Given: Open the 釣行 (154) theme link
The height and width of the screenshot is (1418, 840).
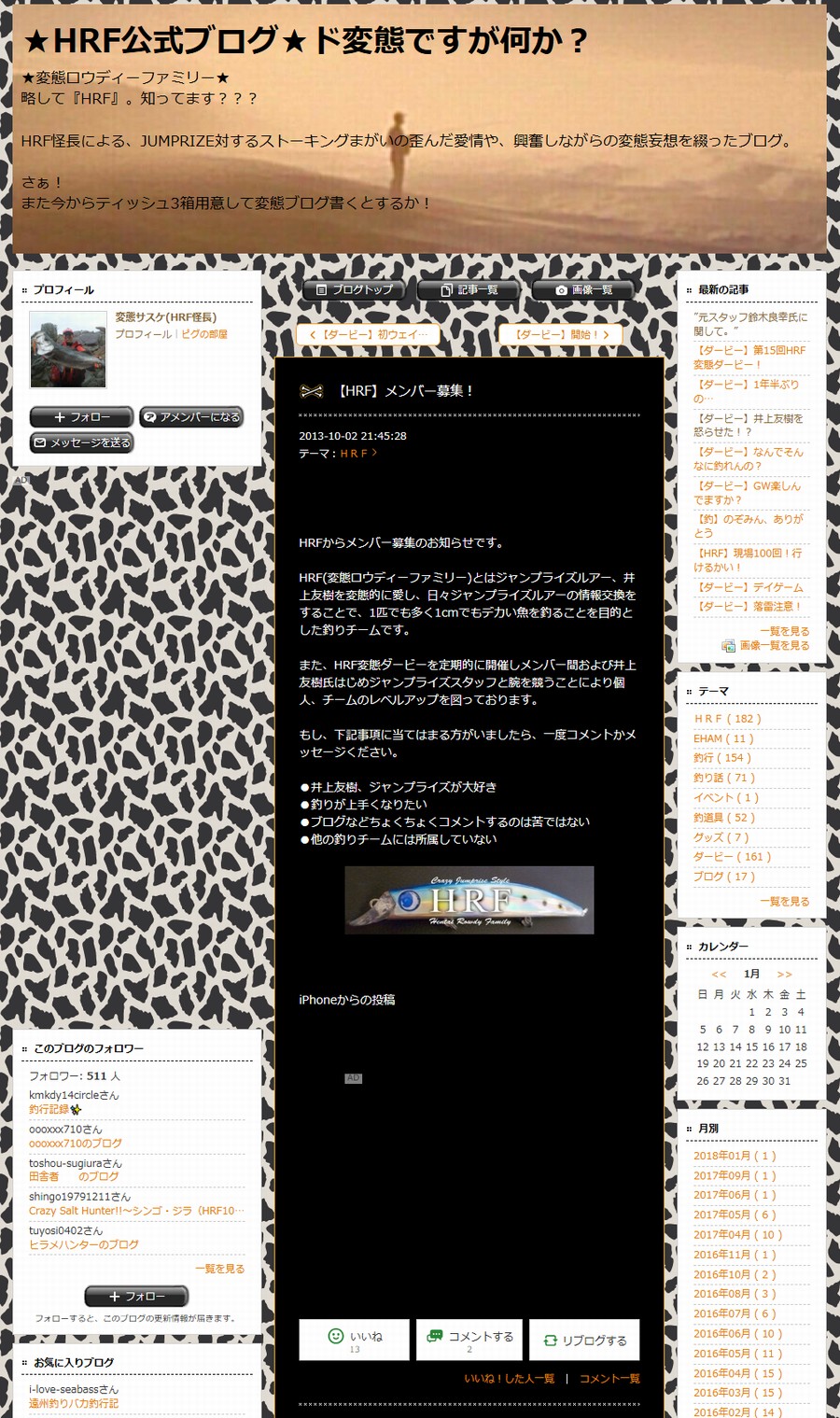Looking at the screenshot, I should (721, 758).
